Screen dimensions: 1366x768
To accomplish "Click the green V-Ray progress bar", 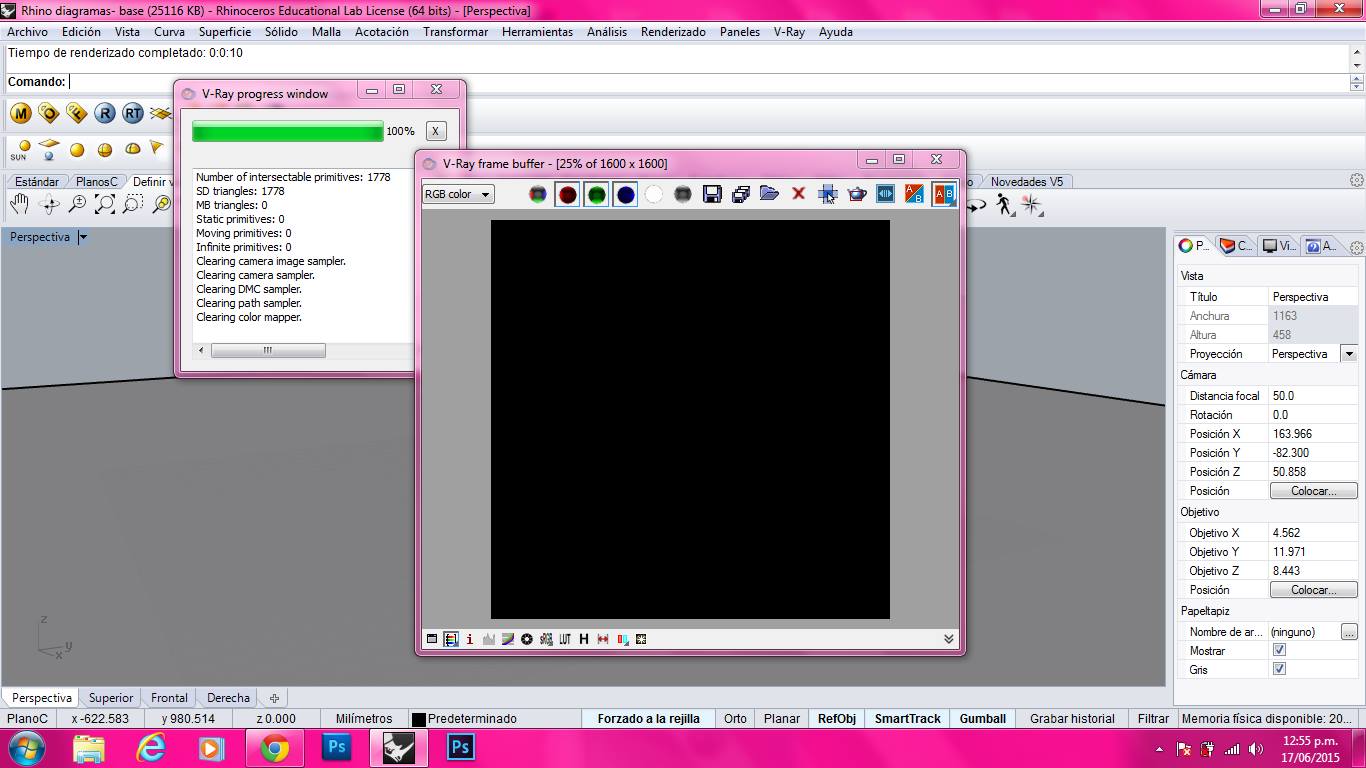I will point(288,131).
